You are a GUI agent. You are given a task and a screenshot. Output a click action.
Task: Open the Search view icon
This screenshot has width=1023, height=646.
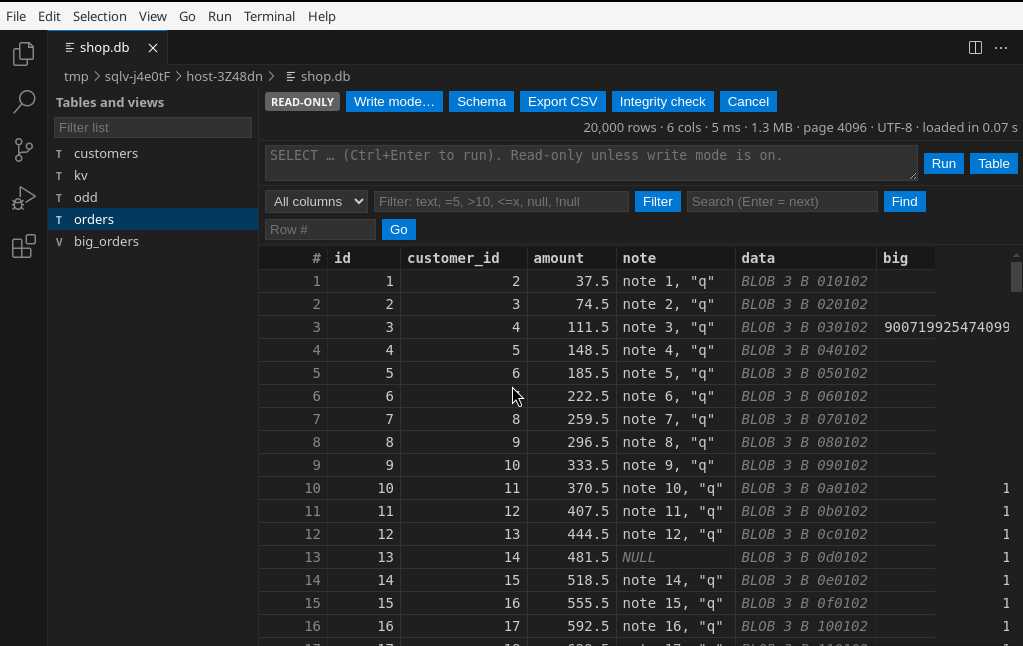(x=23, y=102)
